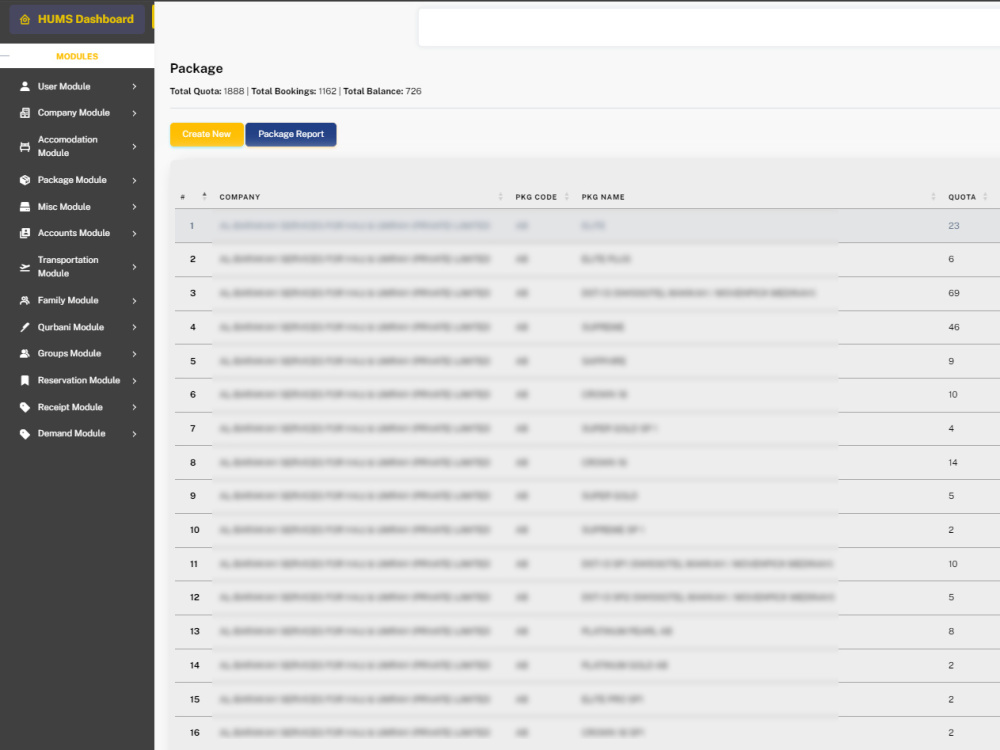Image resolution: width=1000 pixels, height=750 pixels.
Task: Click the Demand Module tag icon
Action: point(25,434)
